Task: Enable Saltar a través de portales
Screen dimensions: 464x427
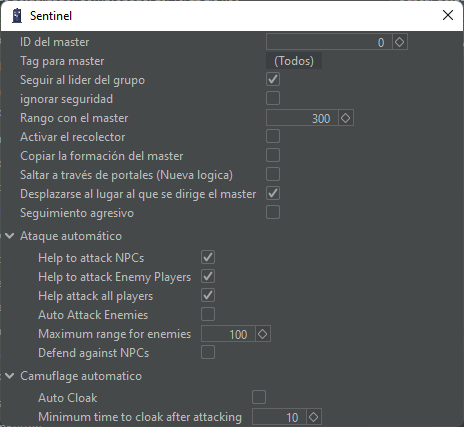Action: tap(273, 174)
